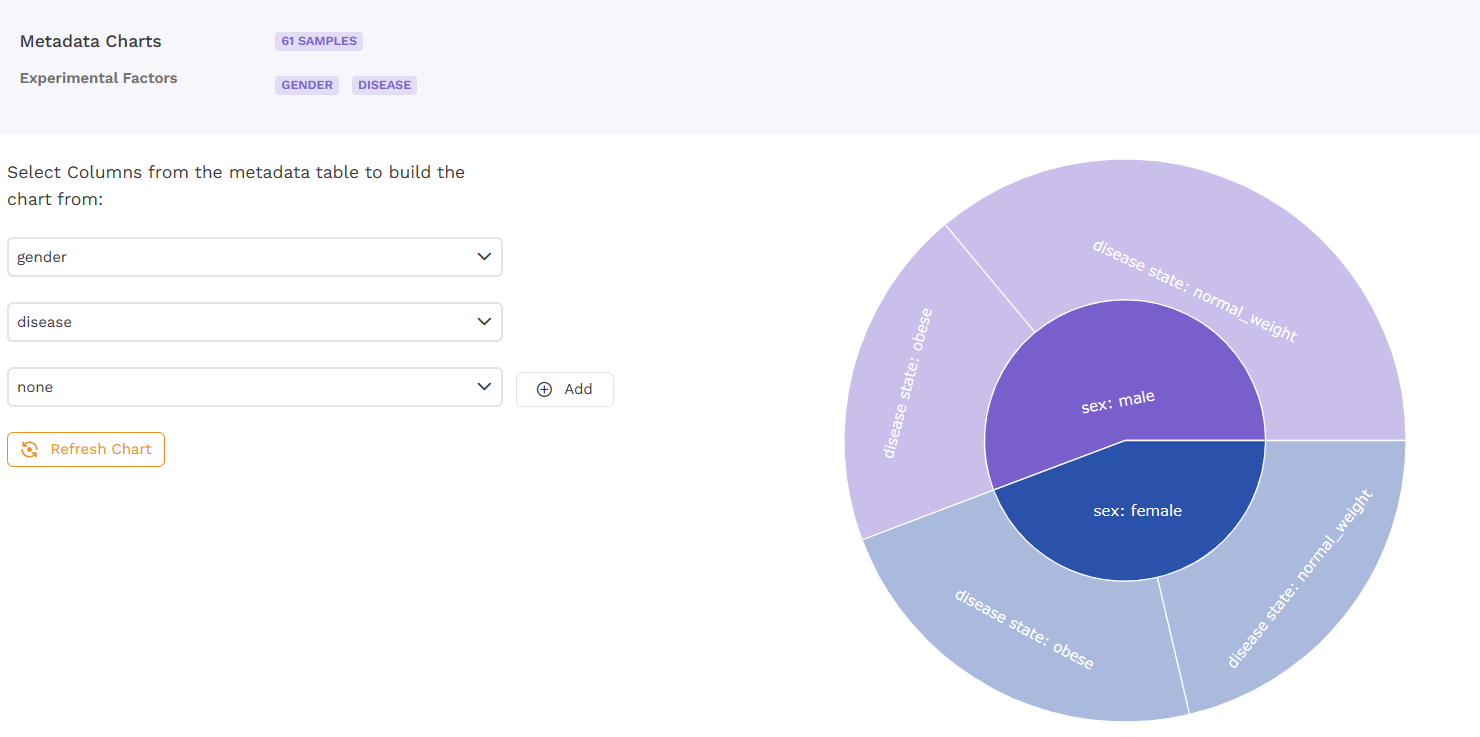Select the DISEASE experimental factor badge
Viewport: 1480px width, 737px height.
384,85
